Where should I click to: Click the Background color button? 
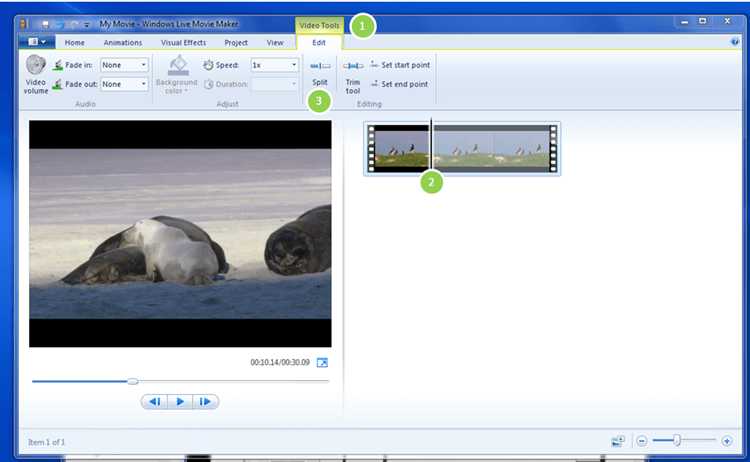(177, 75)
